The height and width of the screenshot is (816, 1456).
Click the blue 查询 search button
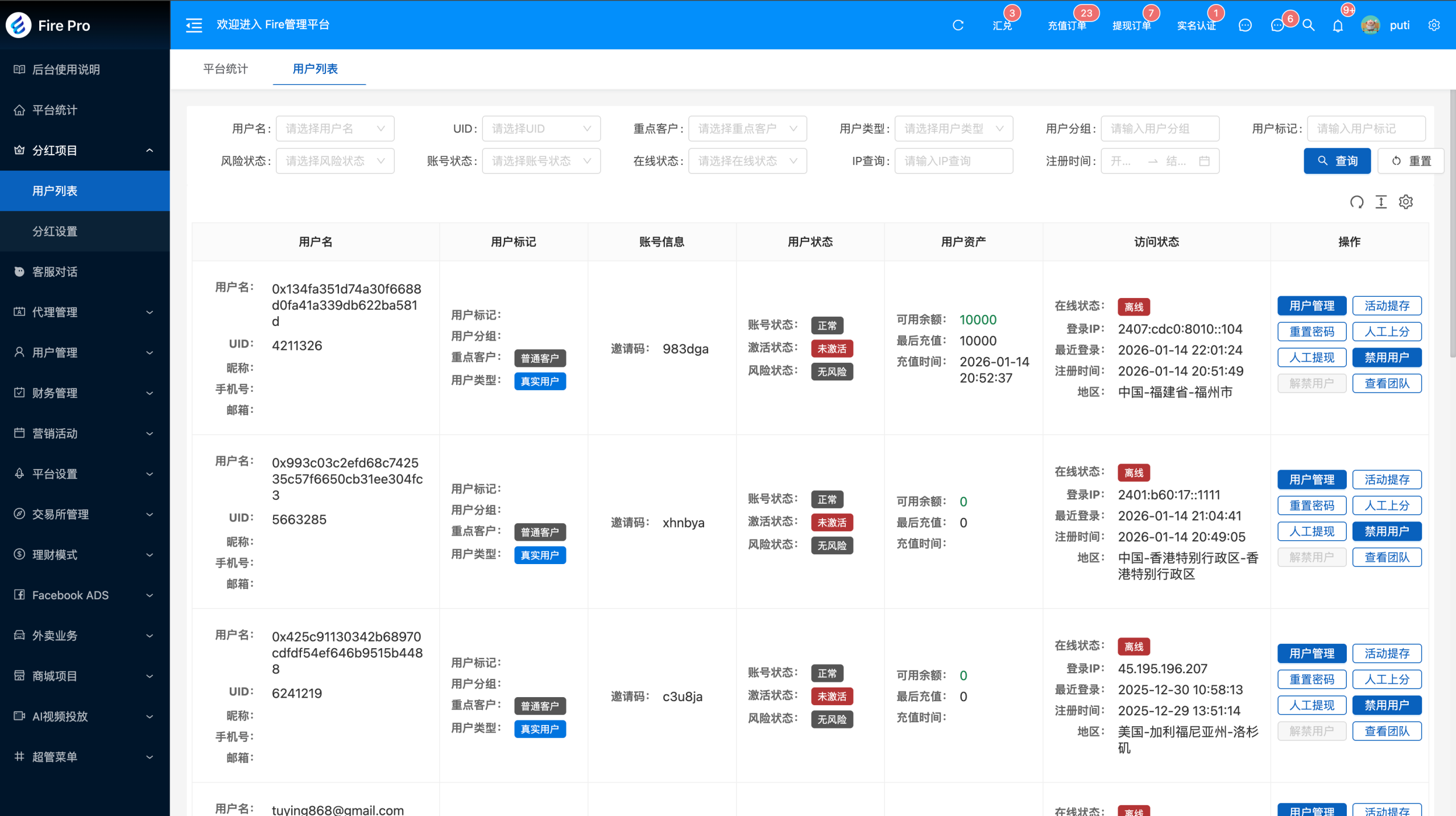tap(1337, 161)
